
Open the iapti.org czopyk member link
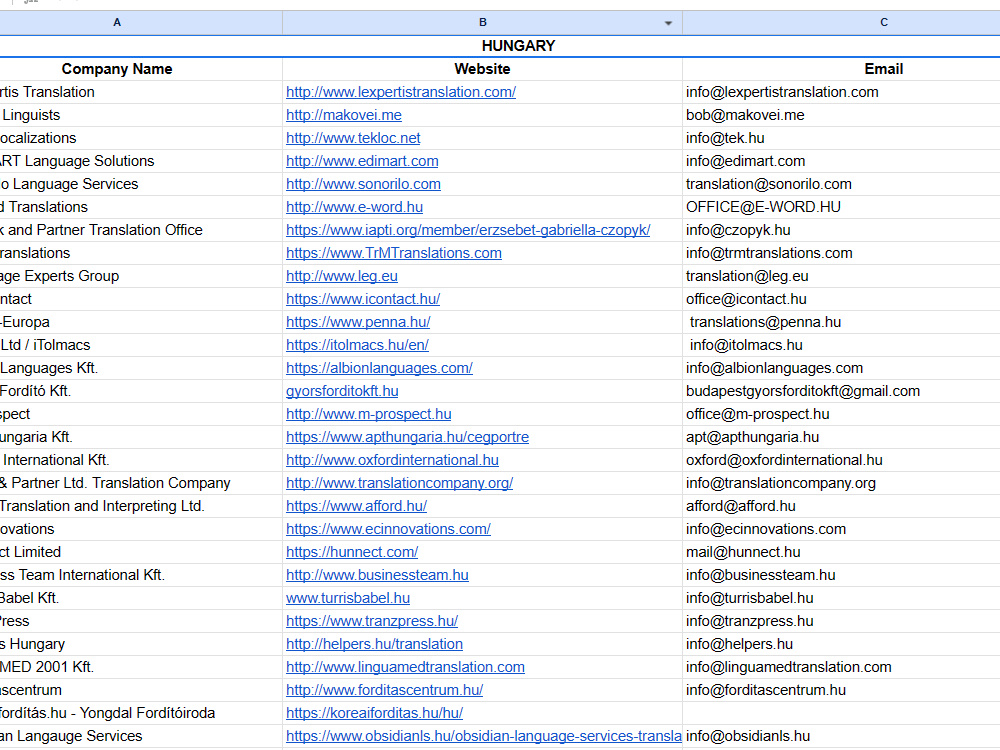(x=468, y=230)
